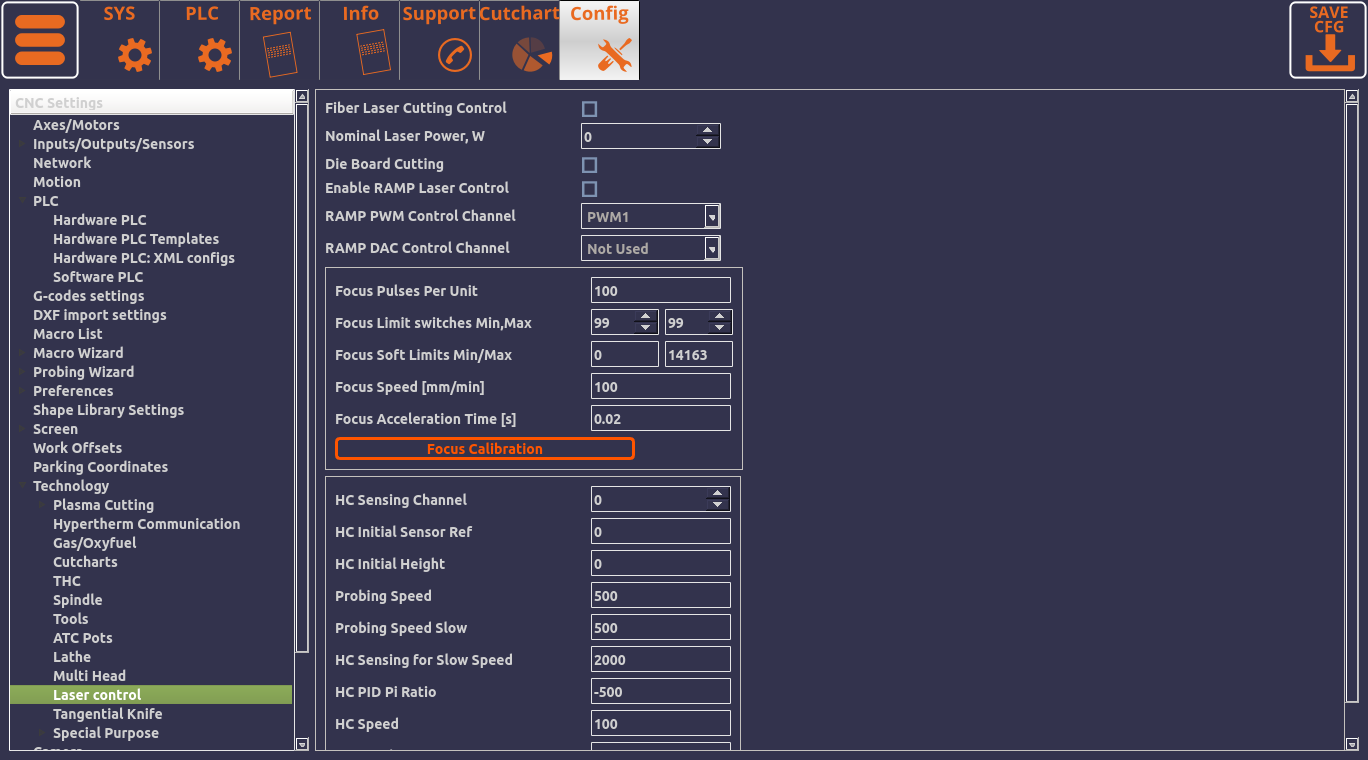
Task: Open RAMP DAC Control Channel dropdown
Action: coord(711,249)
